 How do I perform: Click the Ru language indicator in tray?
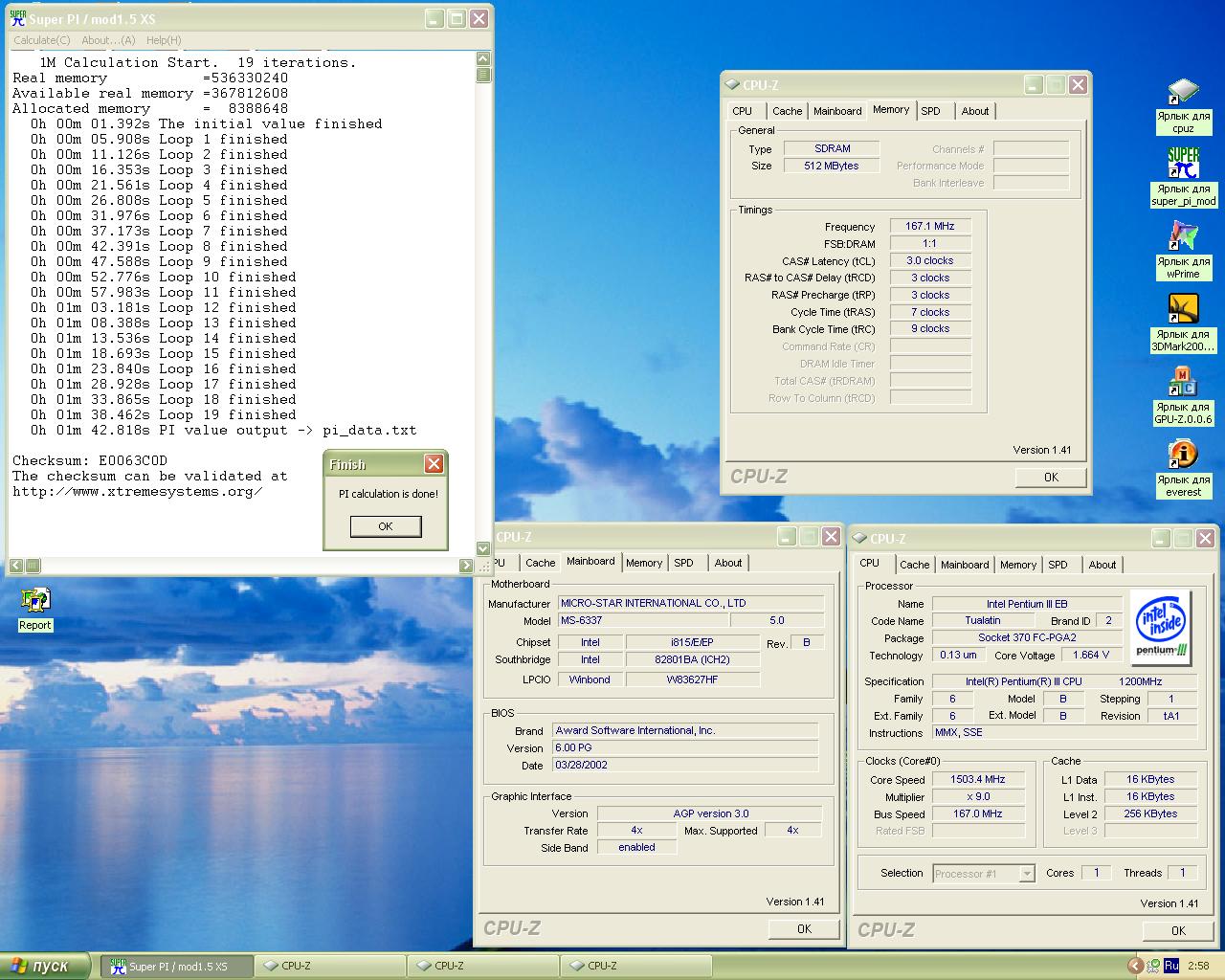pyautogui.click(x=1171, y=966)
